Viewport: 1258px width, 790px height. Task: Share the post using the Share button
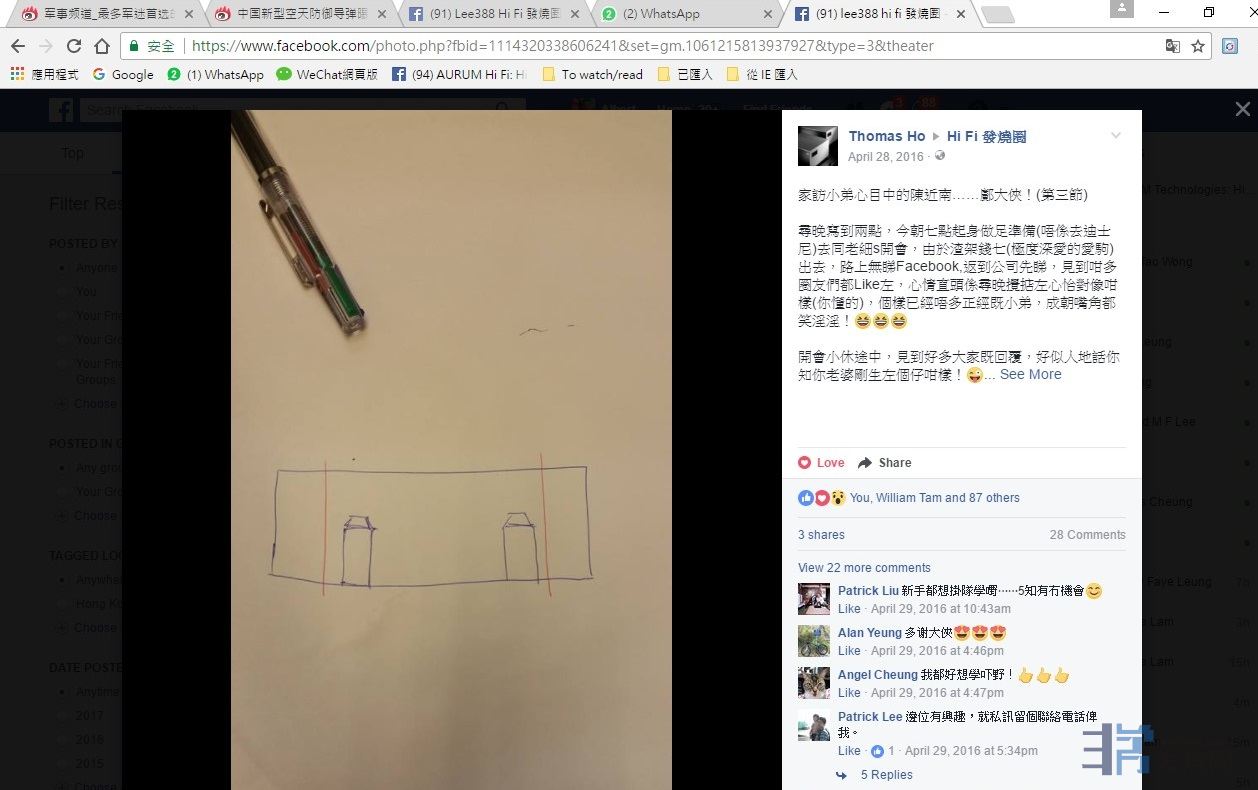pos(885,463)
